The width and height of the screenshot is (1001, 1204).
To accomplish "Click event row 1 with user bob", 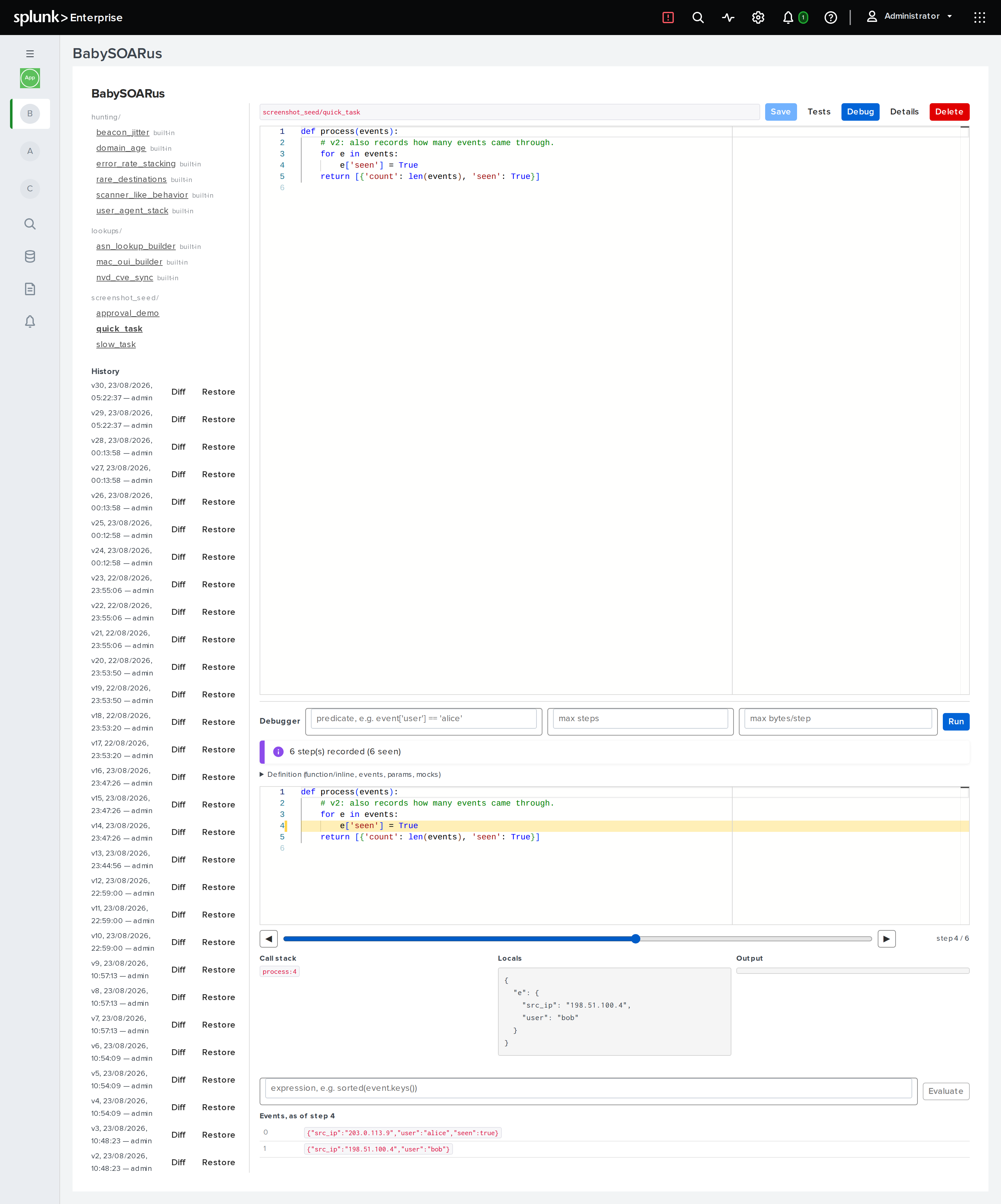I will 614,1149.
